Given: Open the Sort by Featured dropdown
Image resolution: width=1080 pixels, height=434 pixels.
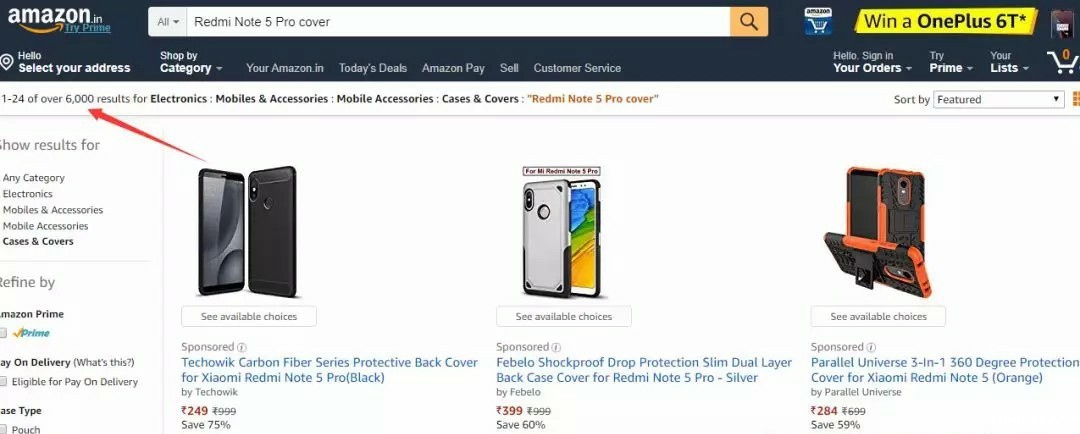Looking at the screenshot, I should coord(998,99).
